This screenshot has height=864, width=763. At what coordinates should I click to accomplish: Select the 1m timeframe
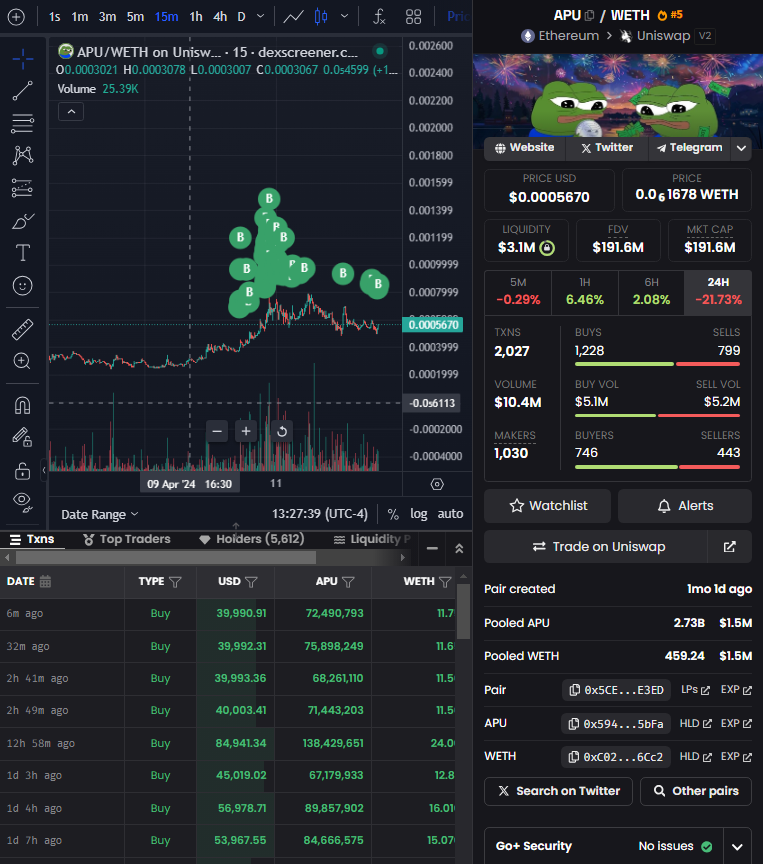click(x=80, y=17)
